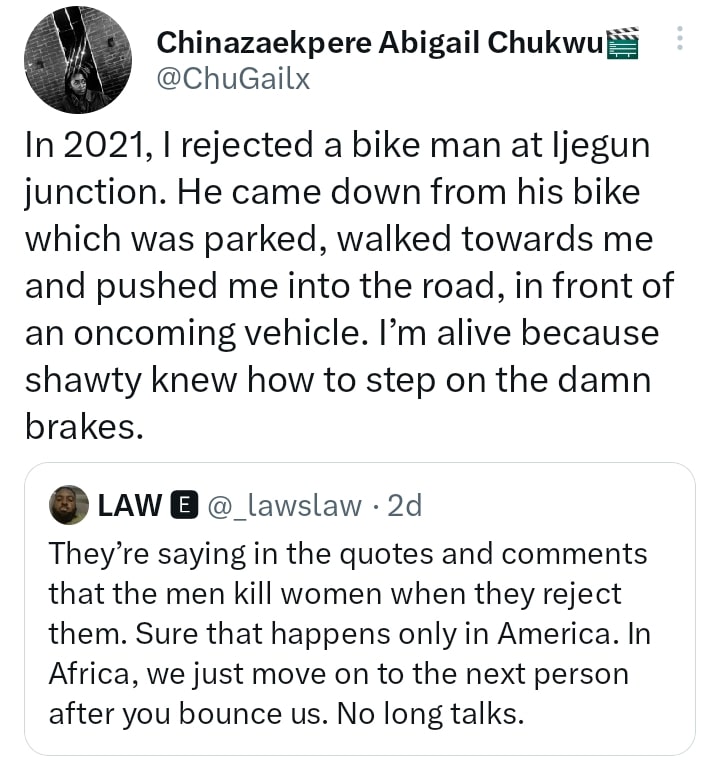The height and width of the screenshot is (770, 720).
Task: Open the three-dot more options menu
Action: tap(681, 39)
